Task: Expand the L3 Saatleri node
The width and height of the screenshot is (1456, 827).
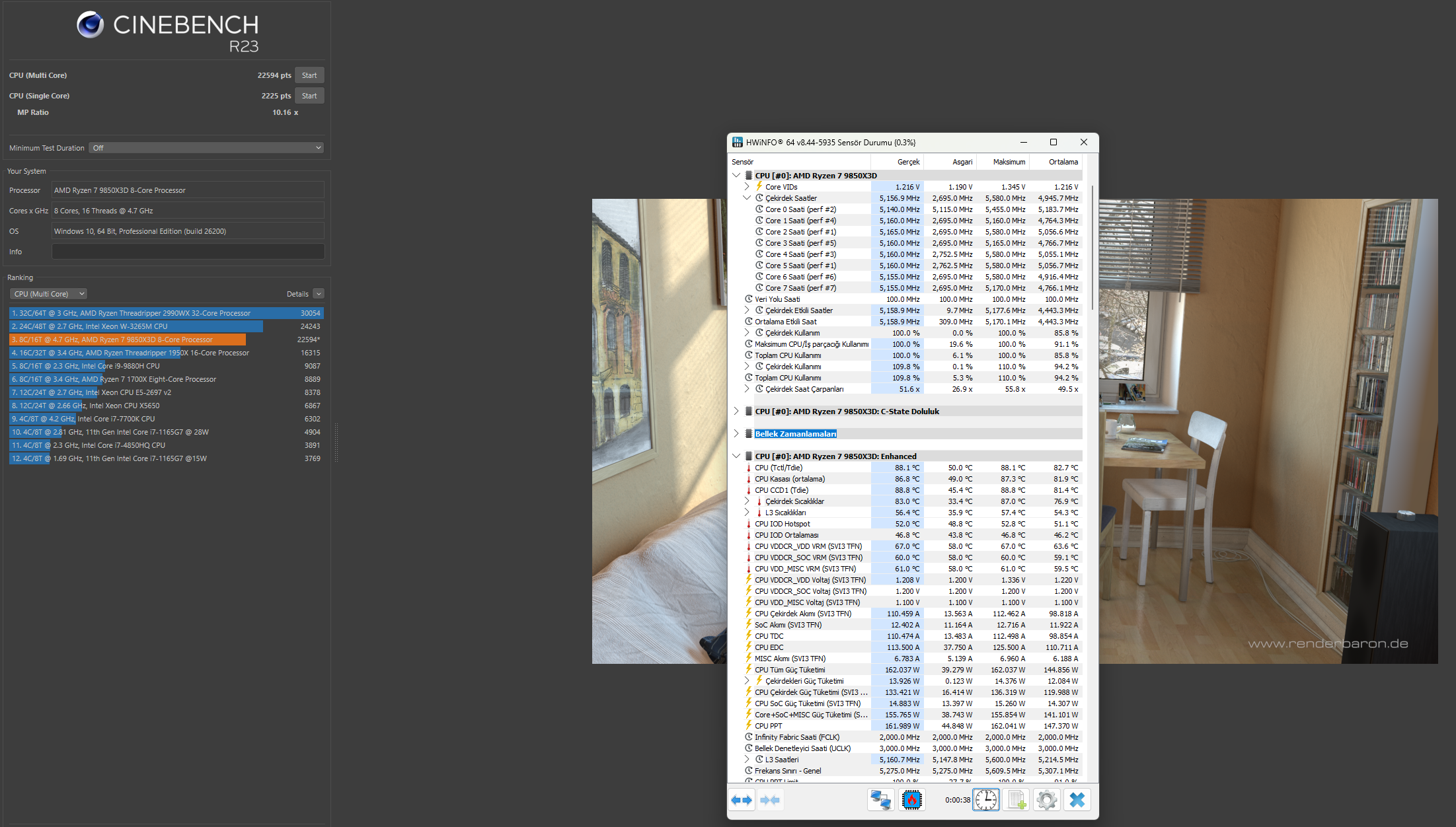Action: pos(747,760)
